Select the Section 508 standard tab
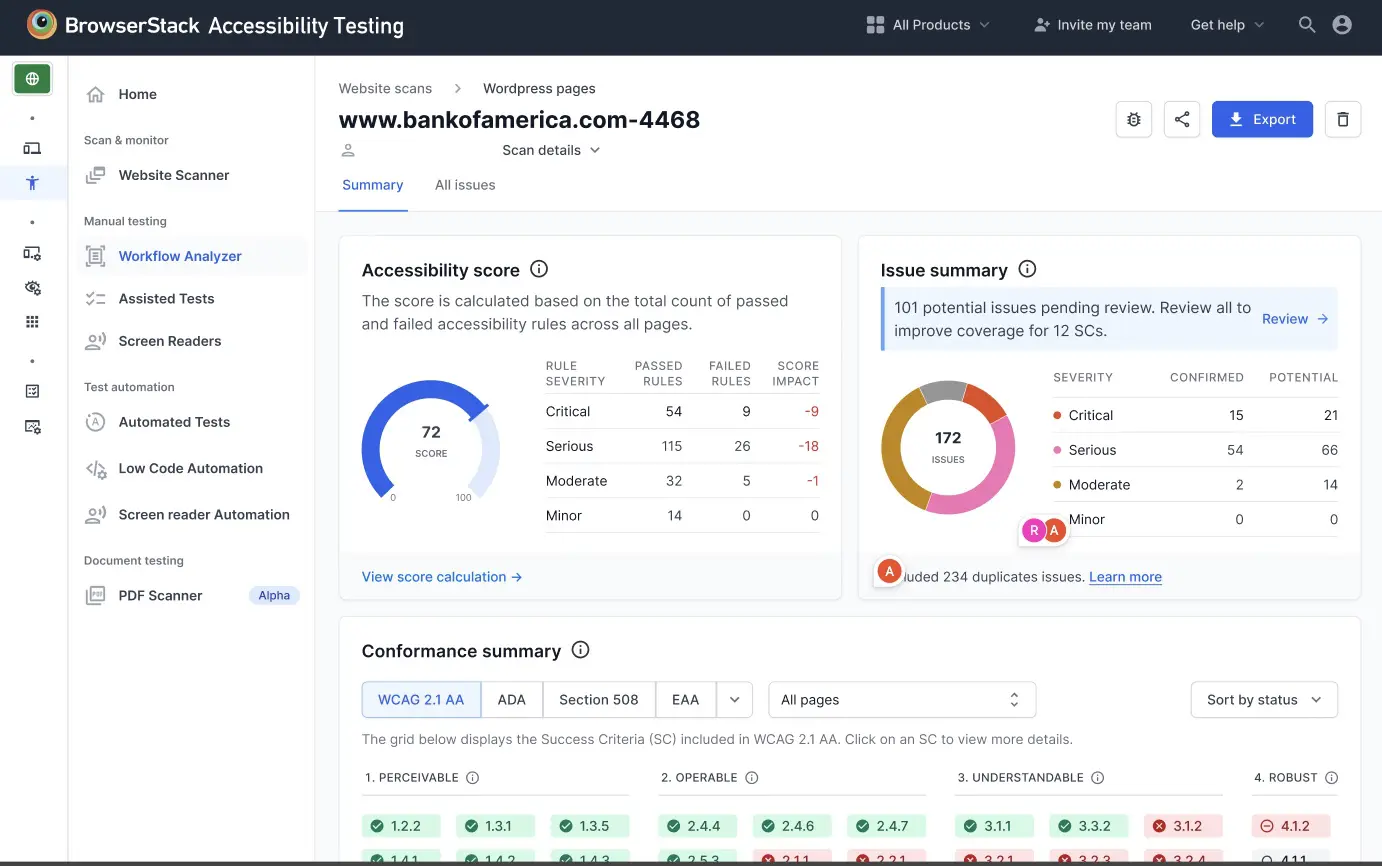The width and height of the screenshot is (1382, 866). (x=599, y=700)
